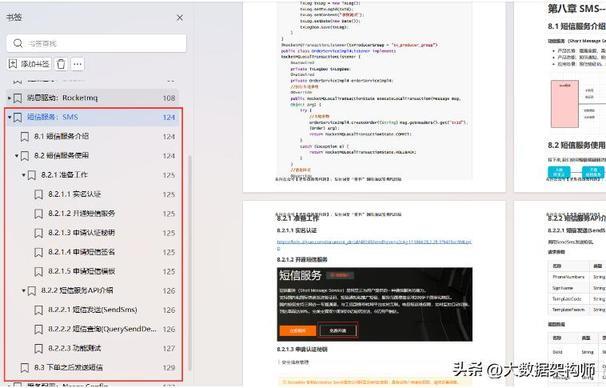606x388 pixels.
Task: Click the trash delete bookmark icon
Action: [x=61, y=64]
